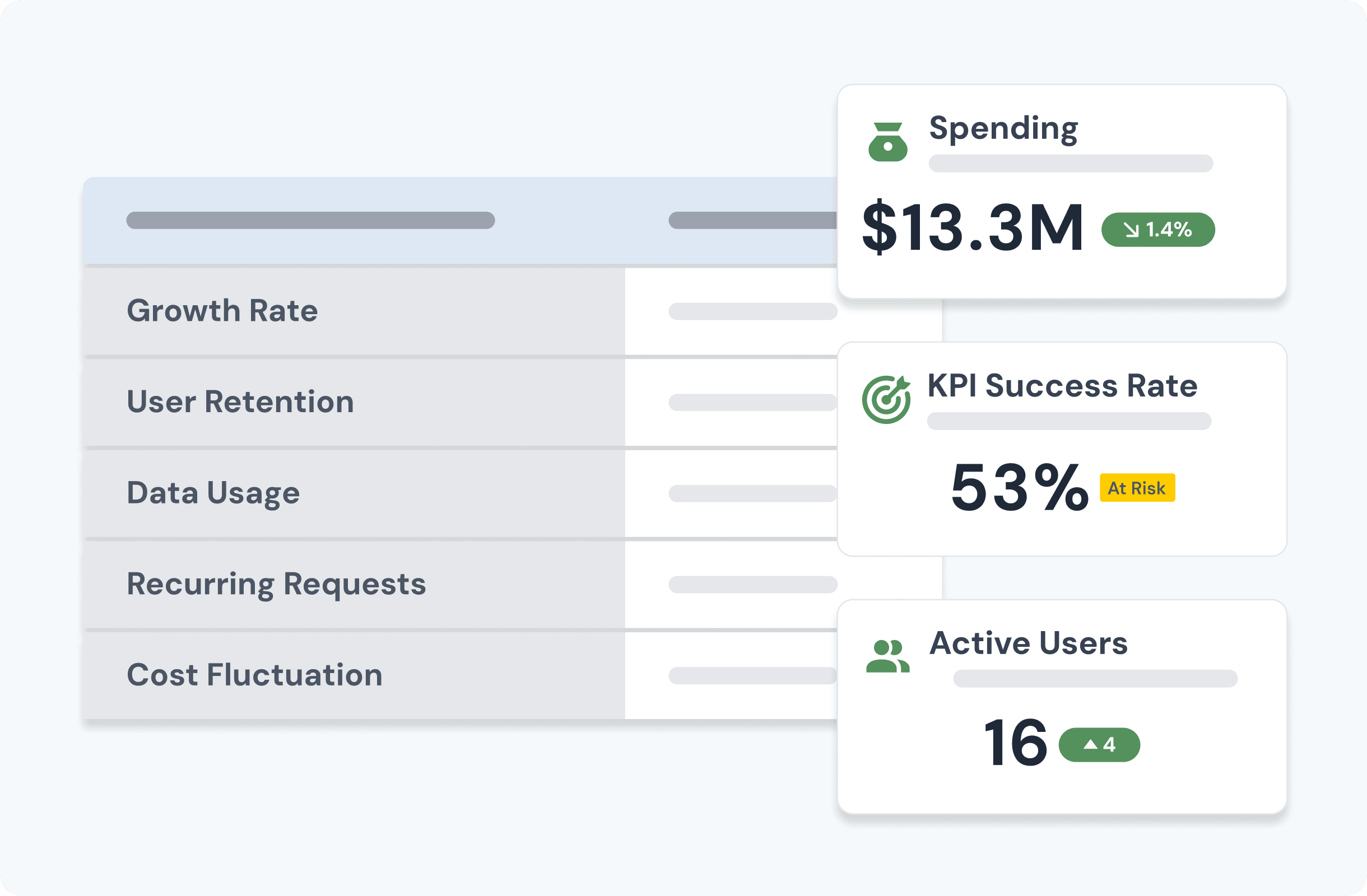Click the down-right arrow in 1.4% badge
The width and height of the screenshot is (1367, 896).
click(x=1131, y=230)
